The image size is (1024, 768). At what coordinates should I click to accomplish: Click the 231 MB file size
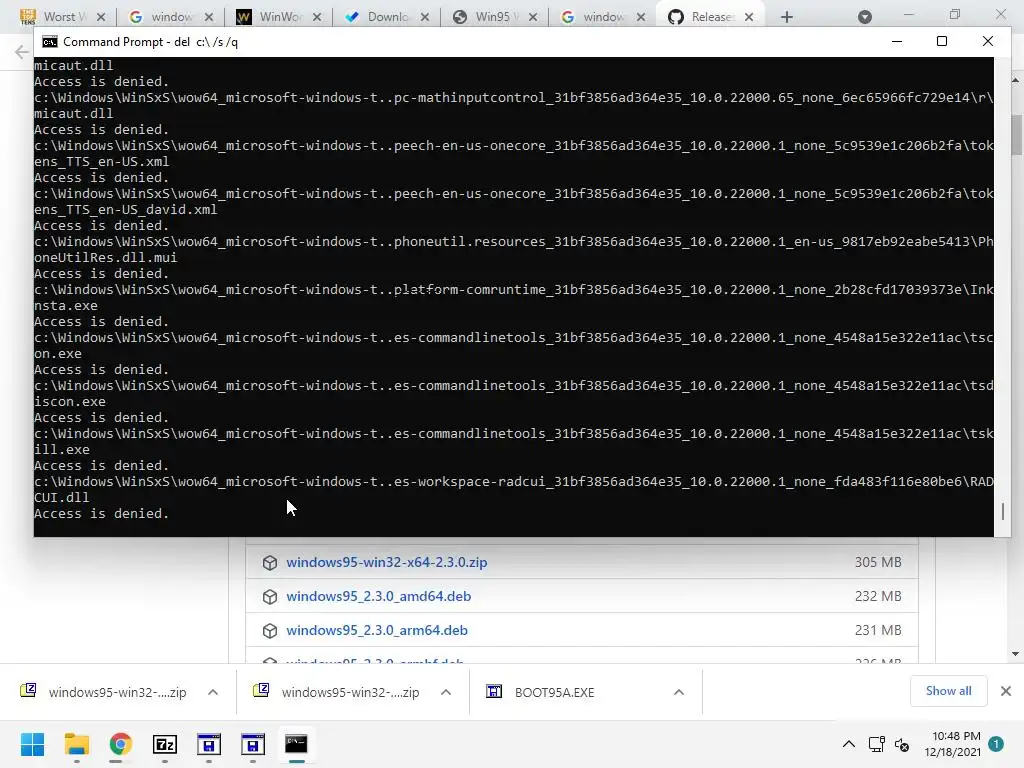[878, 630]
